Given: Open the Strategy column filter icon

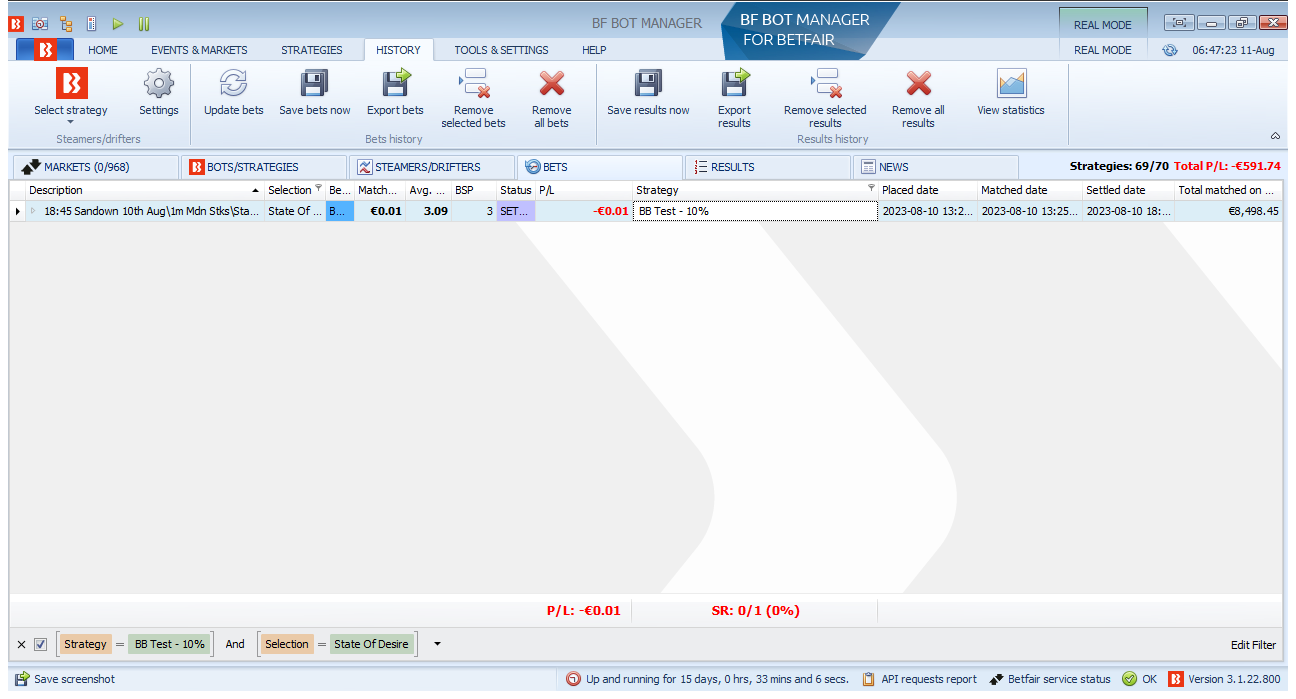Looking at the screenshot, I should (x=871, y=188).
